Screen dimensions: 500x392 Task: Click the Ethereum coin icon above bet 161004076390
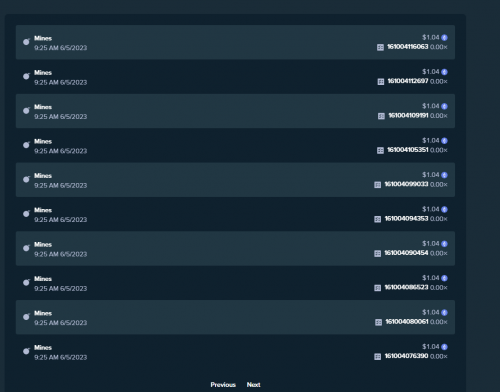tap(444, 347)
